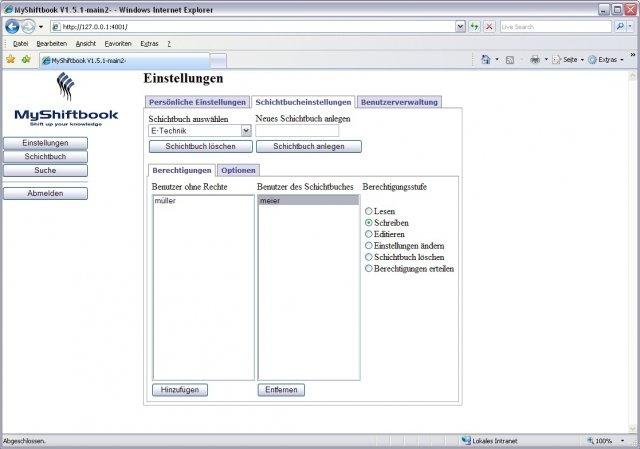Viewport: 640px width, 449px height.
Task: Click the MyShiftbook logo
Action: pos(66,99)
